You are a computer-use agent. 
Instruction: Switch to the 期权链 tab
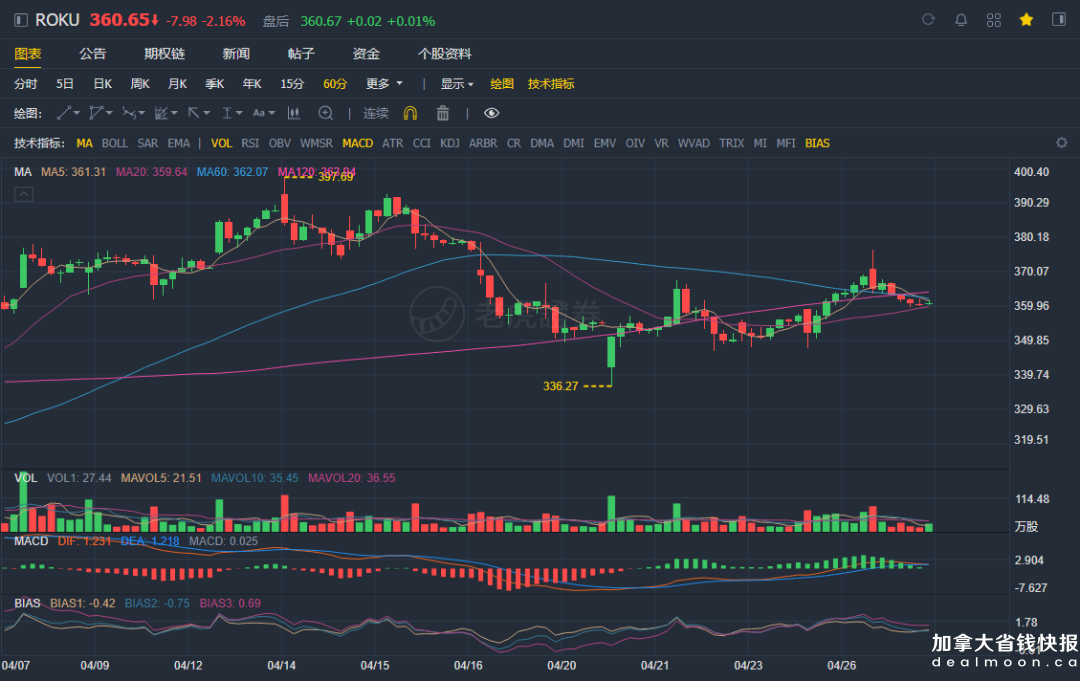164,54
